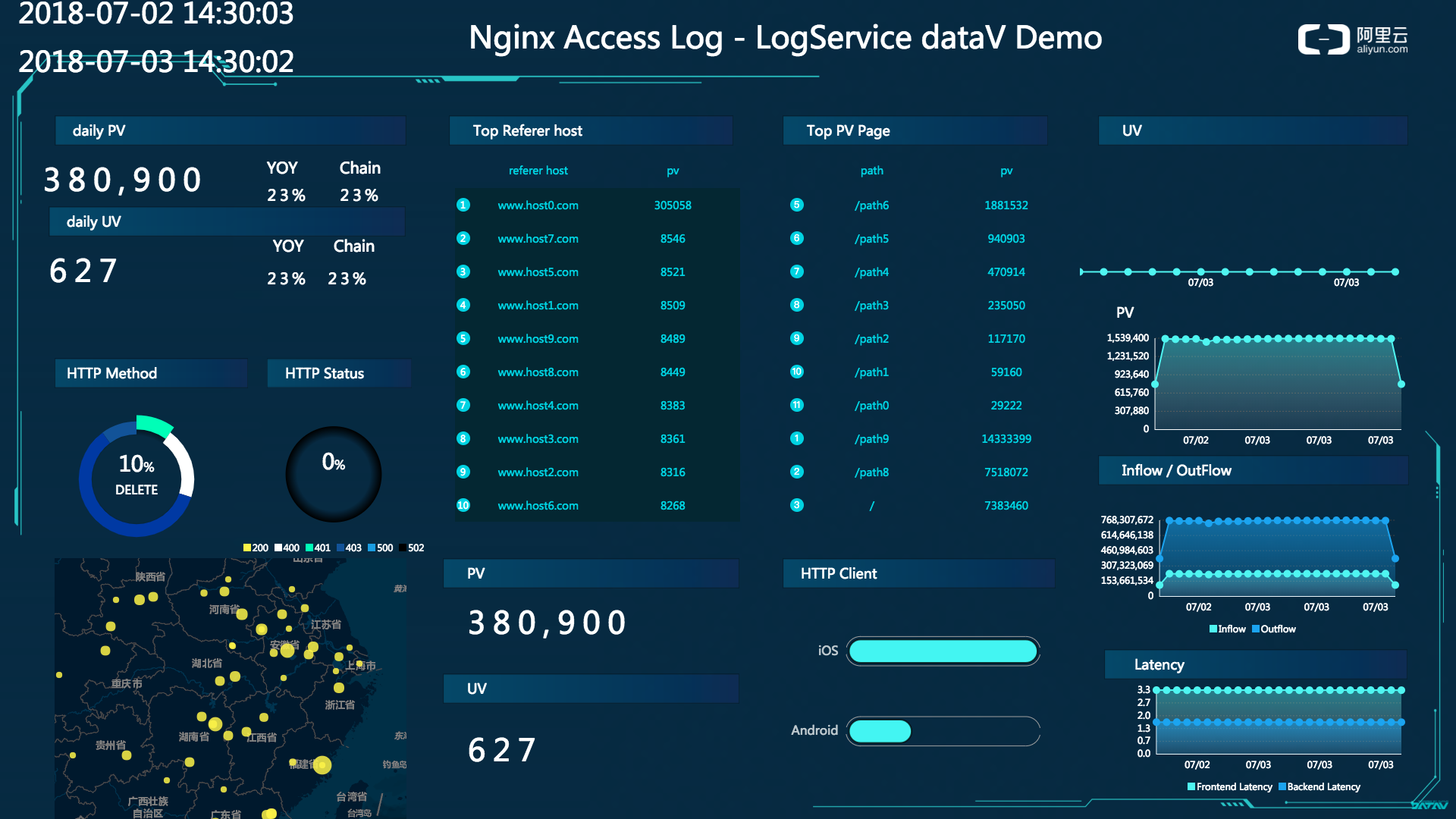Click the end date 2018-07-03 14:30:02
The width and height of the screenshot is (1456, 819).
pos(156,61)
